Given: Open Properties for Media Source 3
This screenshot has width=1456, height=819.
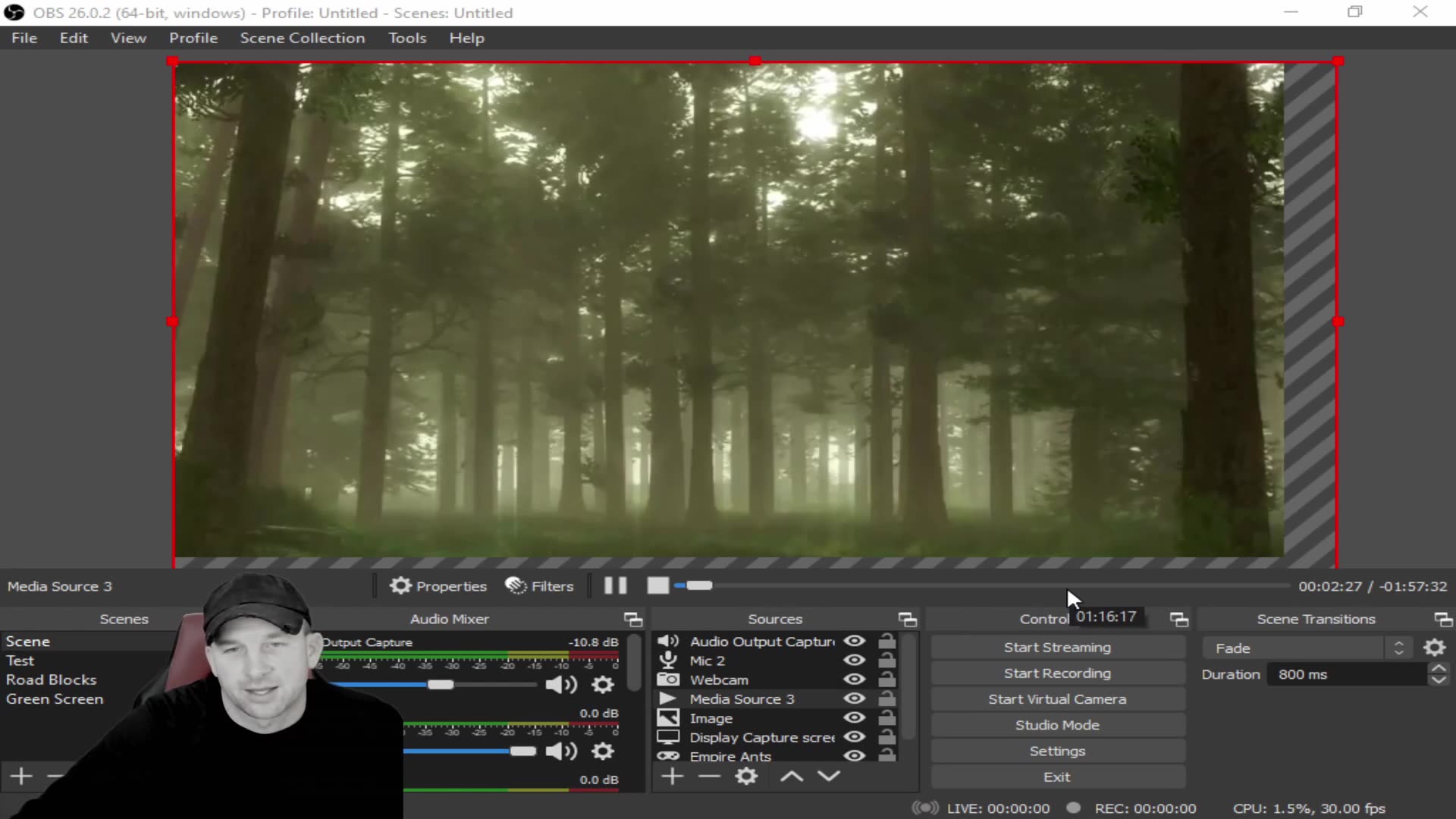Looking at the screenshot, I should click(x=438, y=585).
